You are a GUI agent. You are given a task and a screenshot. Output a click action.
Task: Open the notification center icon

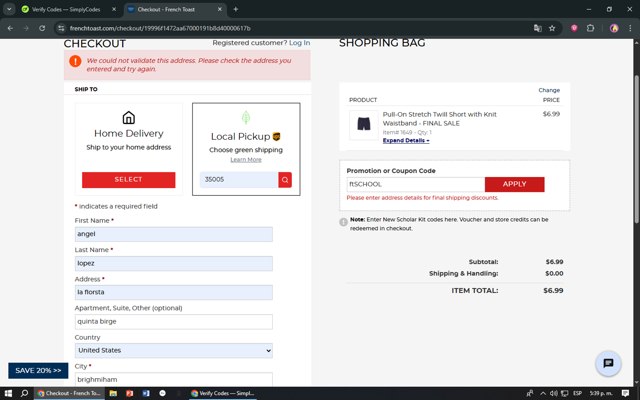(625, 393)
